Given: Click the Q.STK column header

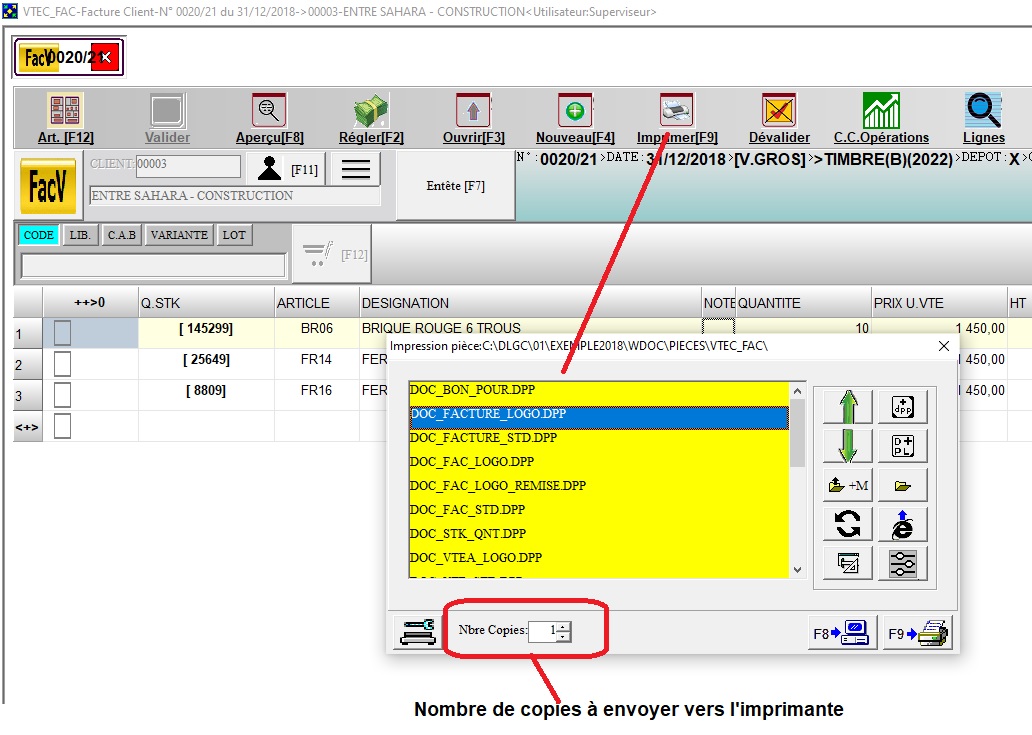Looking at the screenshot, I should point(206,303).
